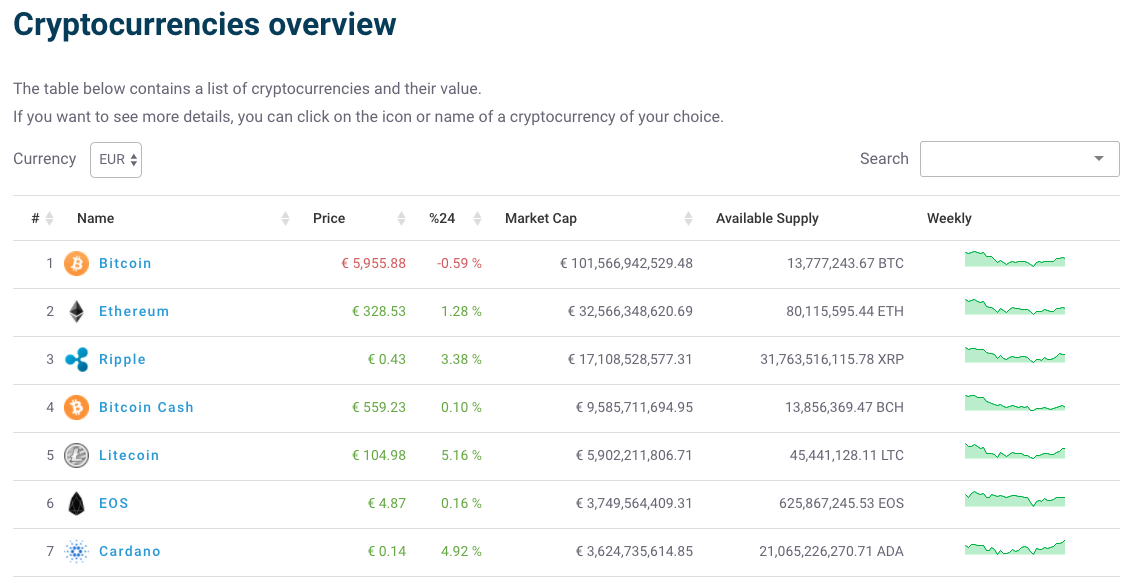Open the Bitcoin details link

125,264
